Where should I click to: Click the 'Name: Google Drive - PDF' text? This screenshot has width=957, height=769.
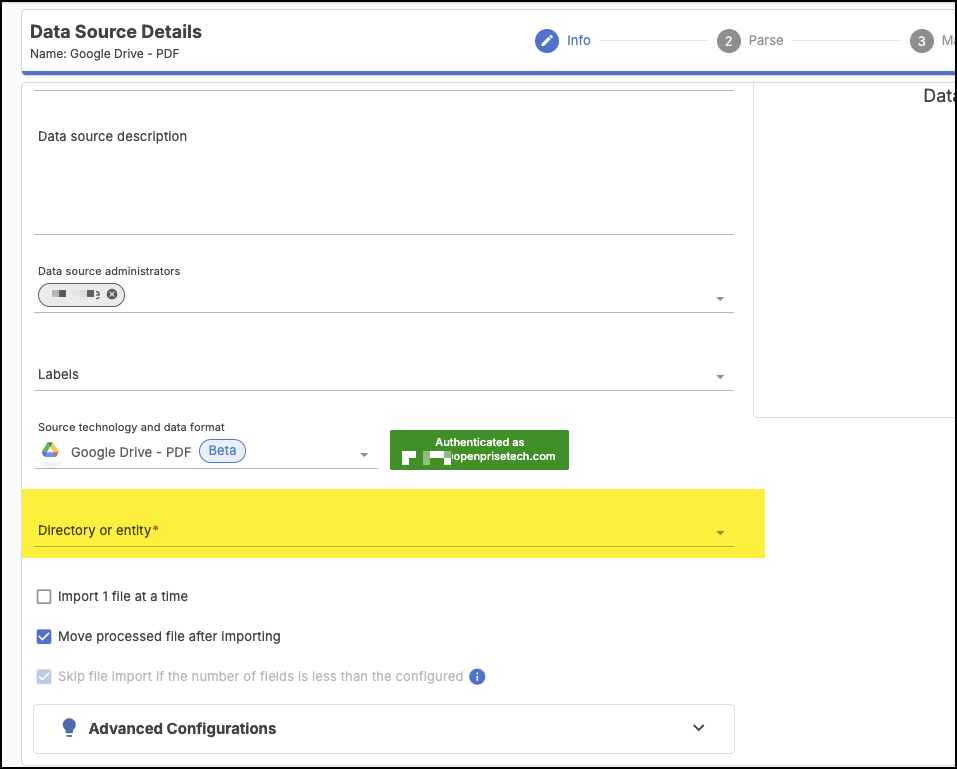pos(104,54)
